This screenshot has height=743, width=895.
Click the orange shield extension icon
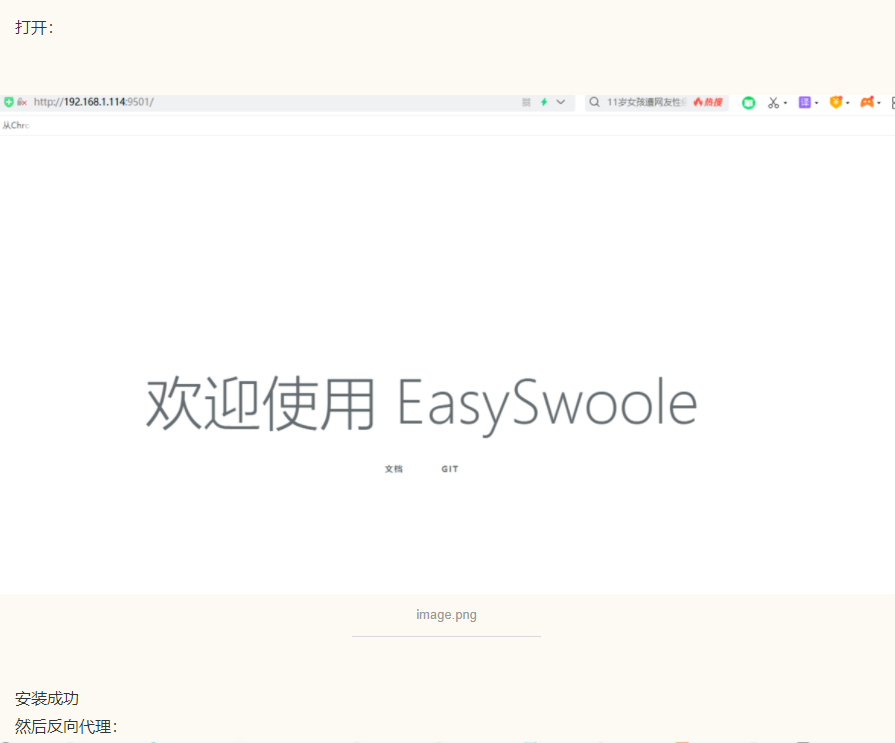click(x=836, y=102)
